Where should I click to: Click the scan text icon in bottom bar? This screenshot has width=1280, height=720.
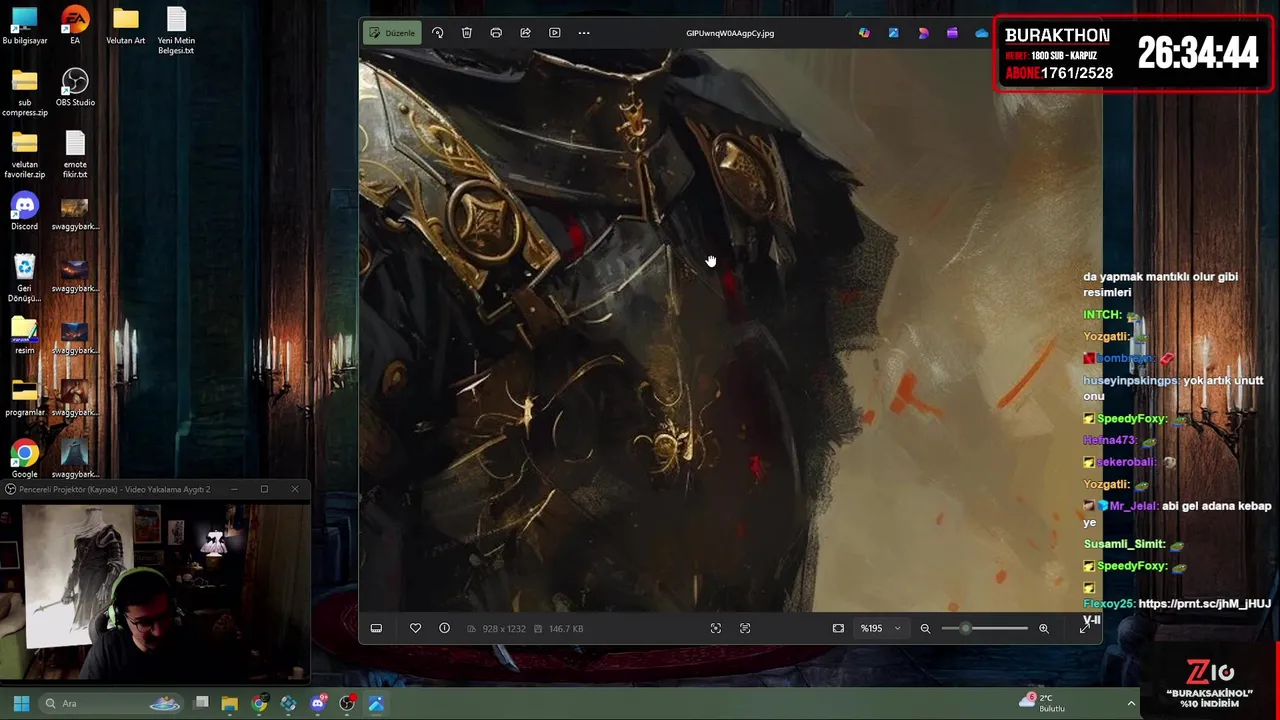tap(745, 628)
